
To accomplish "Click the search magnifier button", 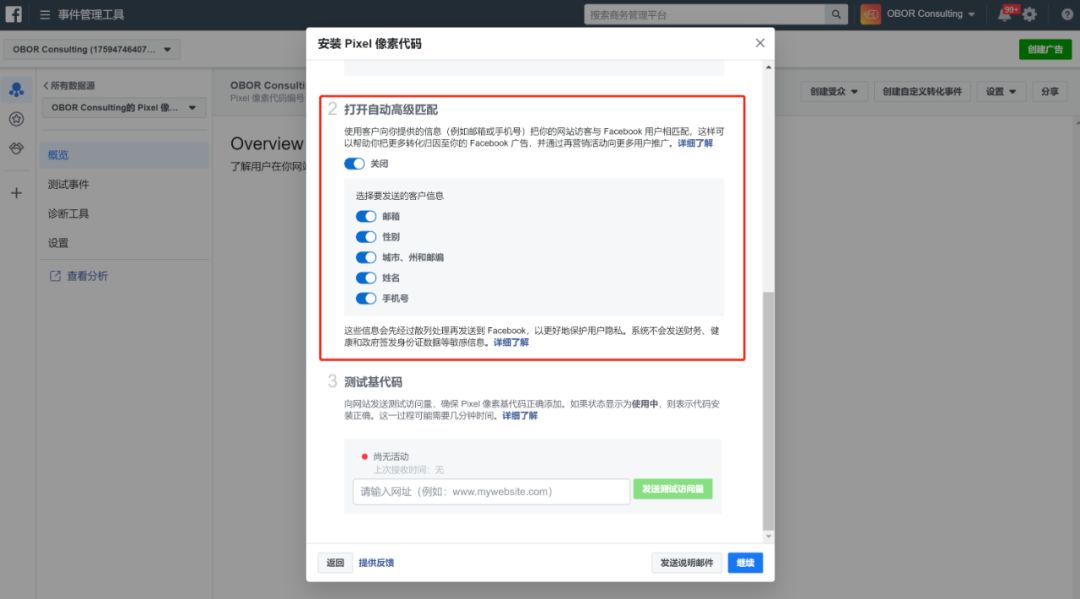I will [835, 14].
